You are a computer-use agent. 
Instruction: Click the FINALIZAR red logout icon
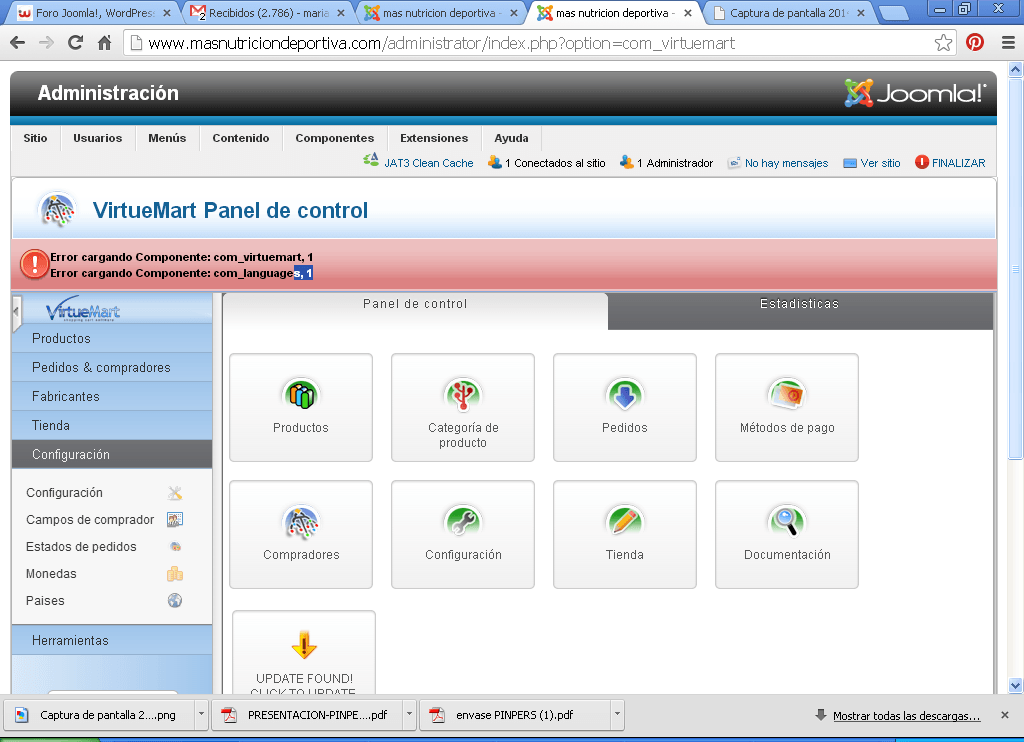tap(921, 162)
